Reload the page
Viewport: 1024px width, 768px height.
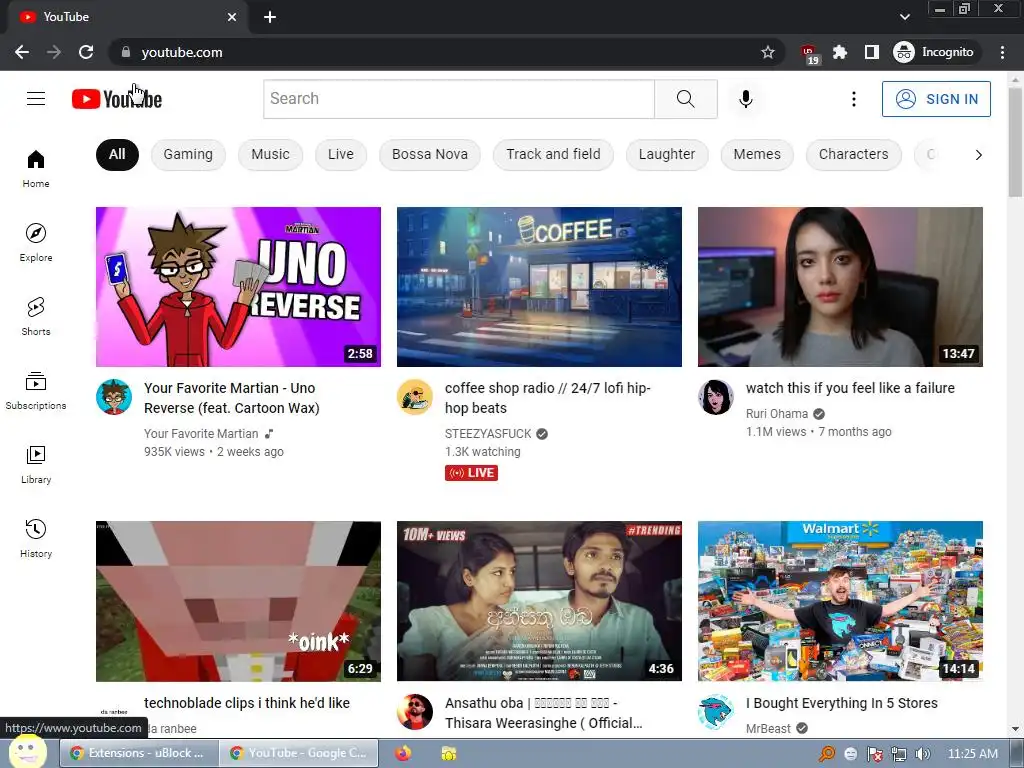point(86,52)
